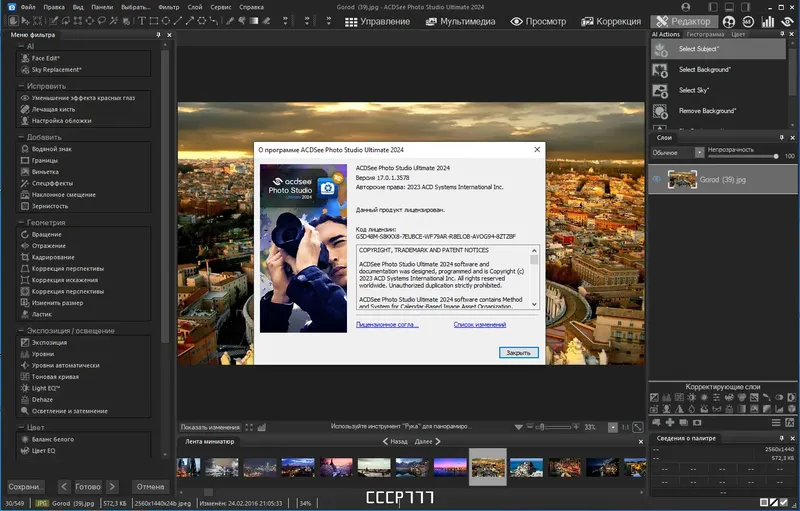The width and height of the screenshot is (800, 511).
Task: Toggle Показать изменения preview button
Action: (210, 427)
